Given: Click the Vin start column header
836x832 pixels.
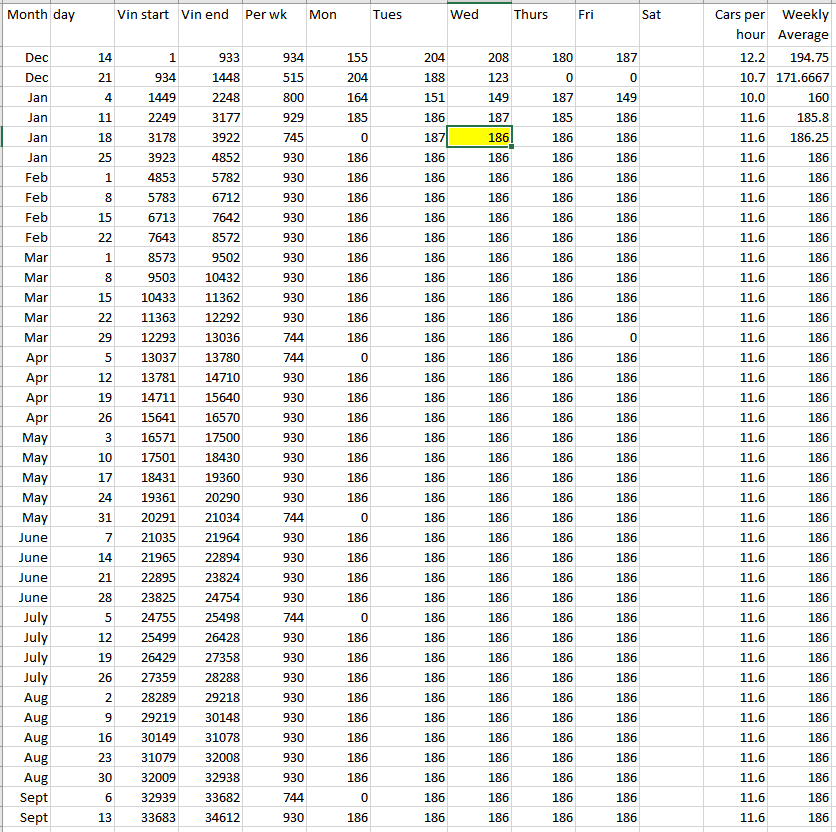Looking at the screenshot, I should [146, 16].
